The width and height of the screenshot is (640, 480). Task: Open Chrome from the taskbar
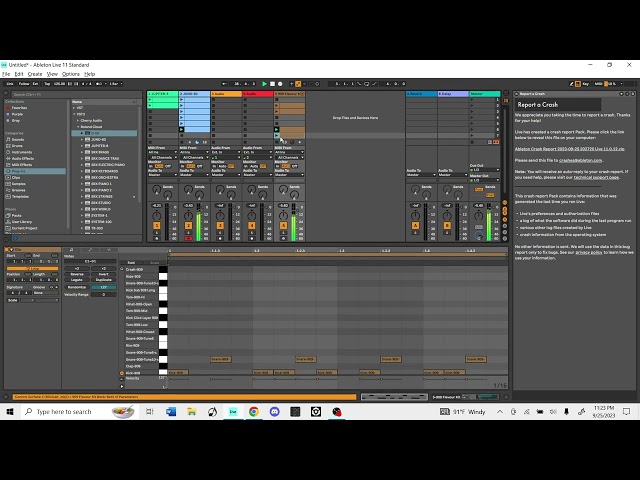(x=253, y=412)
